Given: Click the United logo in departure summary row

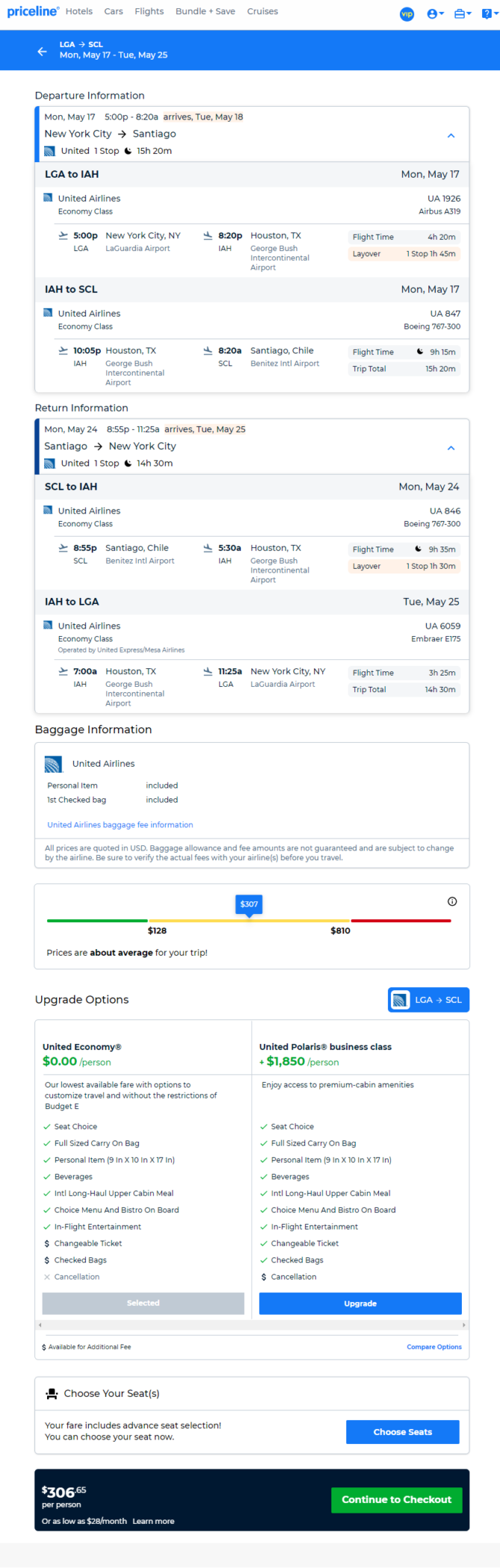Looking at the screenshot, I should point(49,151).
